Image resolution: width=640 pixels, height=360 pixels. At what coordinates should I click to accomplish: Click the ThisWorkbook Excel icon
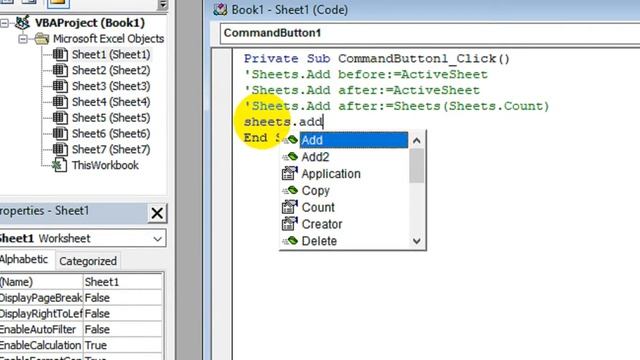click(x=60, y=165)
